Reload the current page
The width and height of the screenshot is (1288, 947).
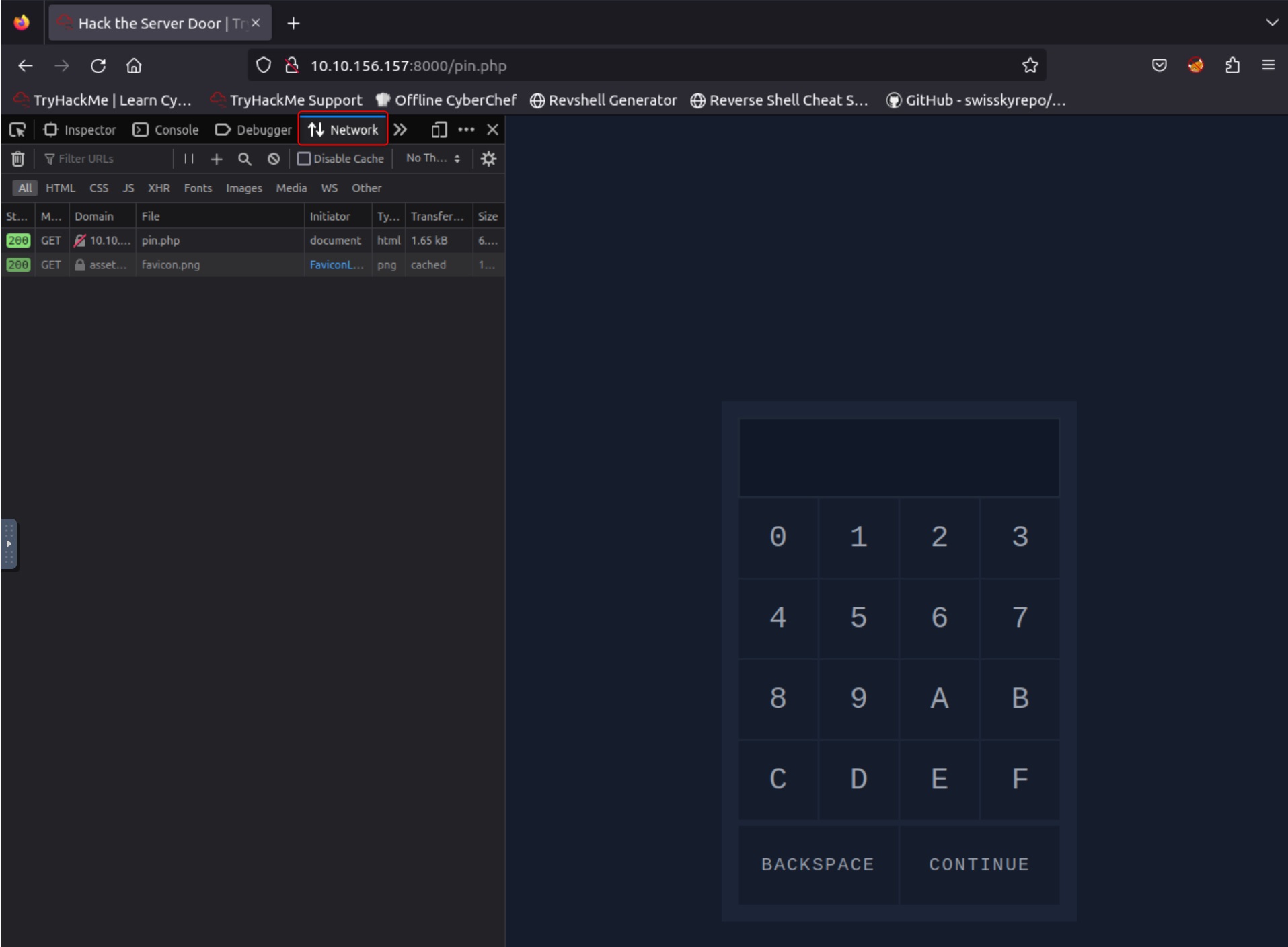98,65
